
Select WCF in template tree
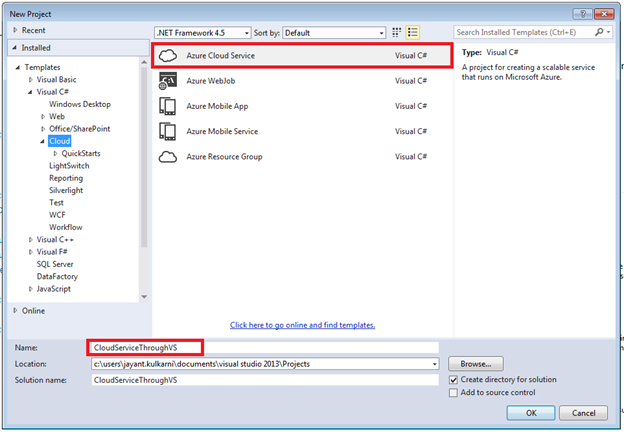point(57,215)
